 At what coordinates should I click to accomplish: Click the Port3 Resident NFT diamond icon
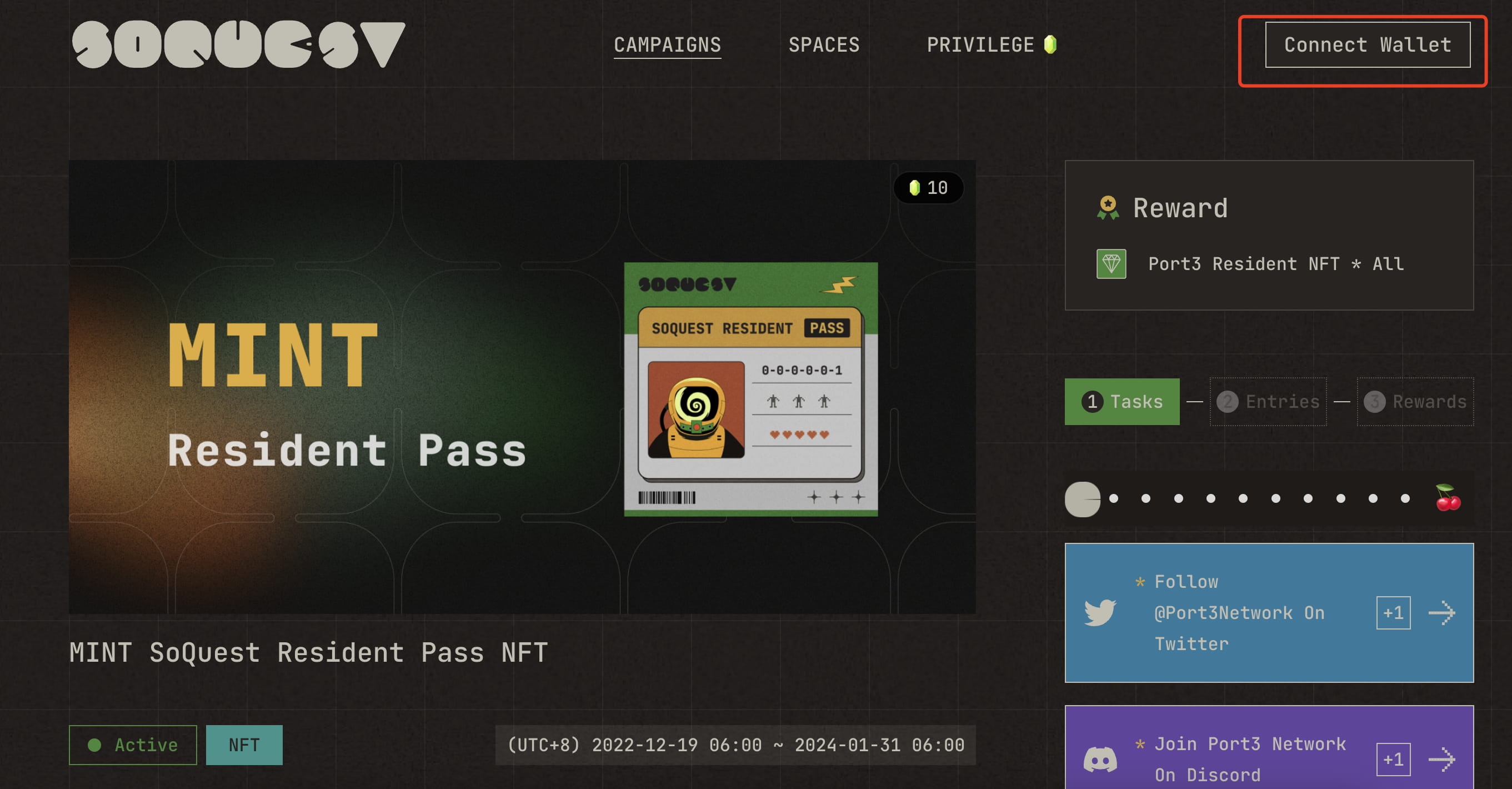point(1110,263)
